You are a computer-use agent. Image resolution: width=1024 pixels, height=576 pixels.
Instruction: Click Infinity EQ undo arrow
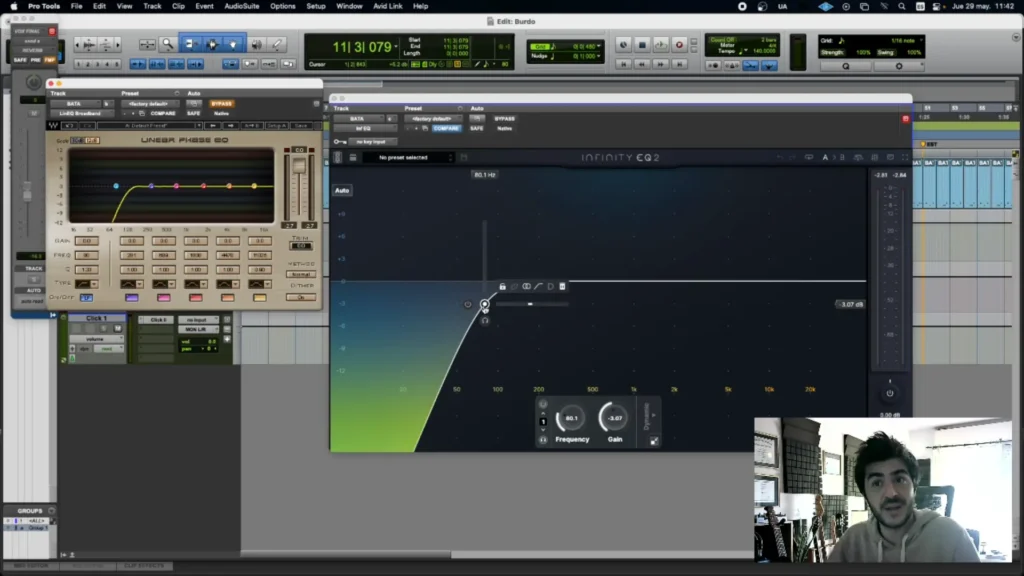coord(780,157)
